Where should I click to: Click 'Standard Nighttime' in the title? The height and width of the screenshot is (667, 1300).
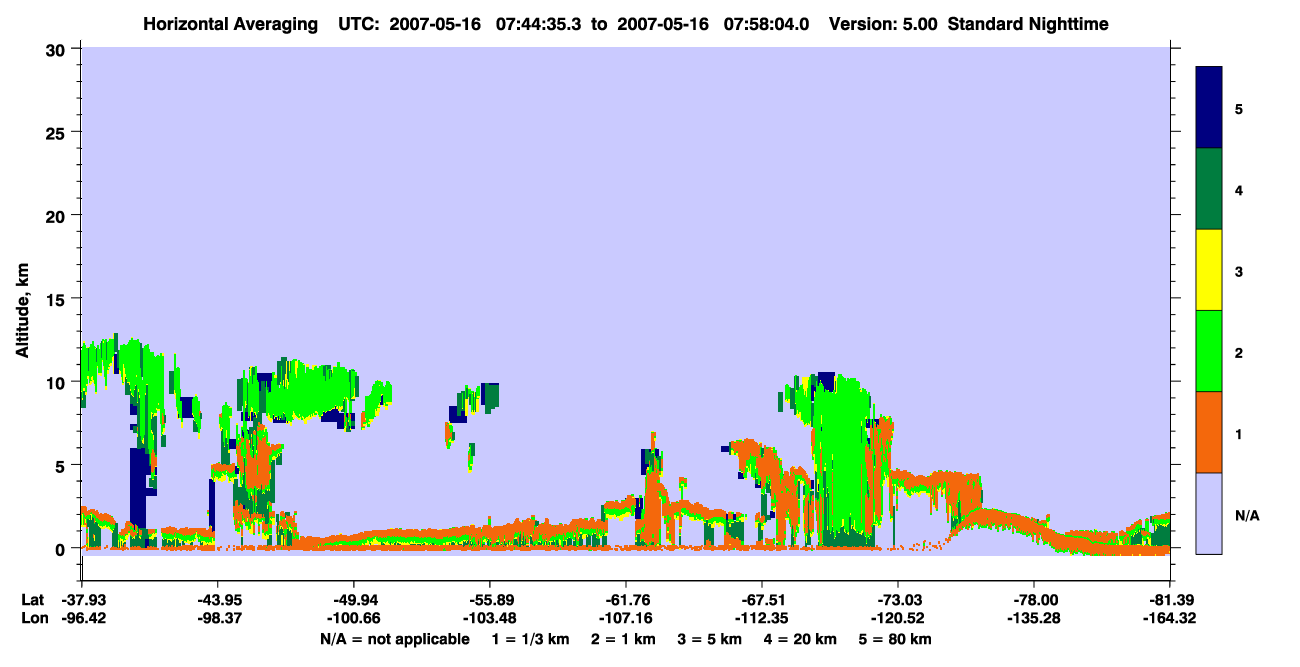(x=1030, y=23)
